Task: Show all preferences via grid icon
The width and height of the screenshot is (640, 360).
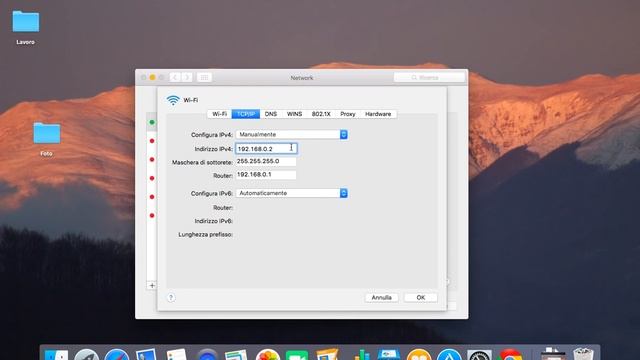Action: coord(204,77)
